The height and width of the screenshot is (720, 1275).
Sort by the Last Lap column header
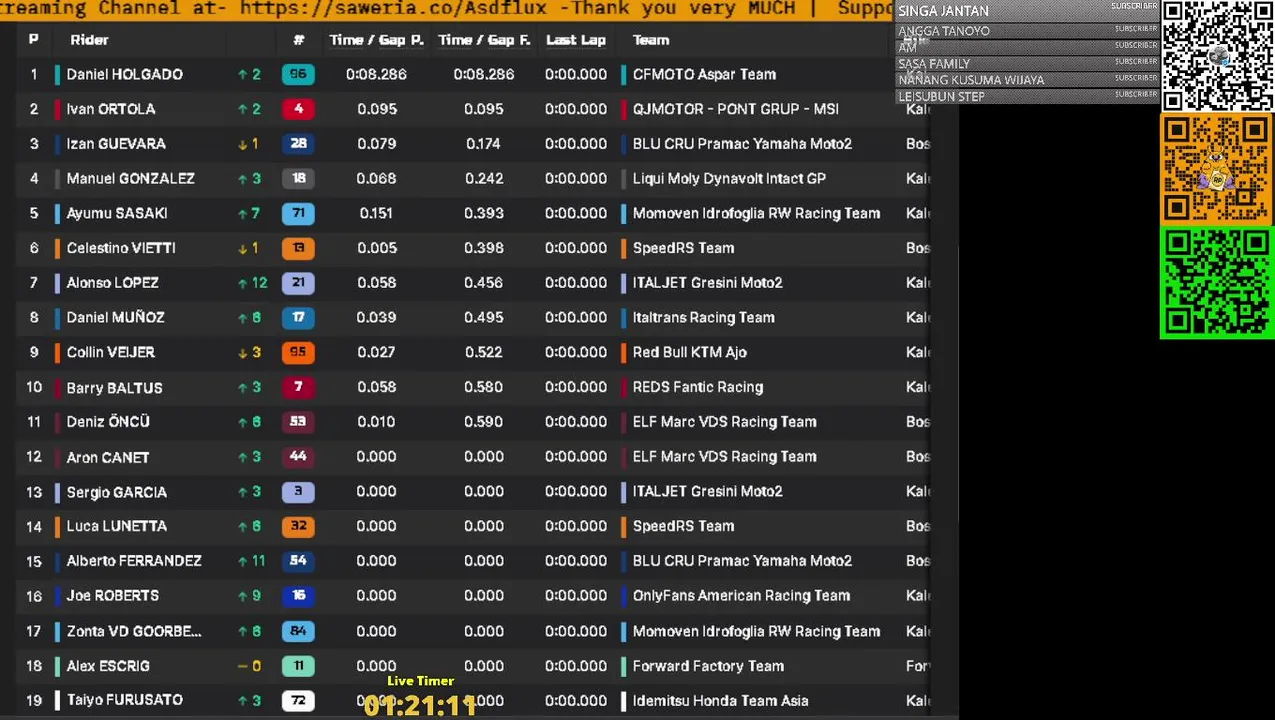pos(576,40)
